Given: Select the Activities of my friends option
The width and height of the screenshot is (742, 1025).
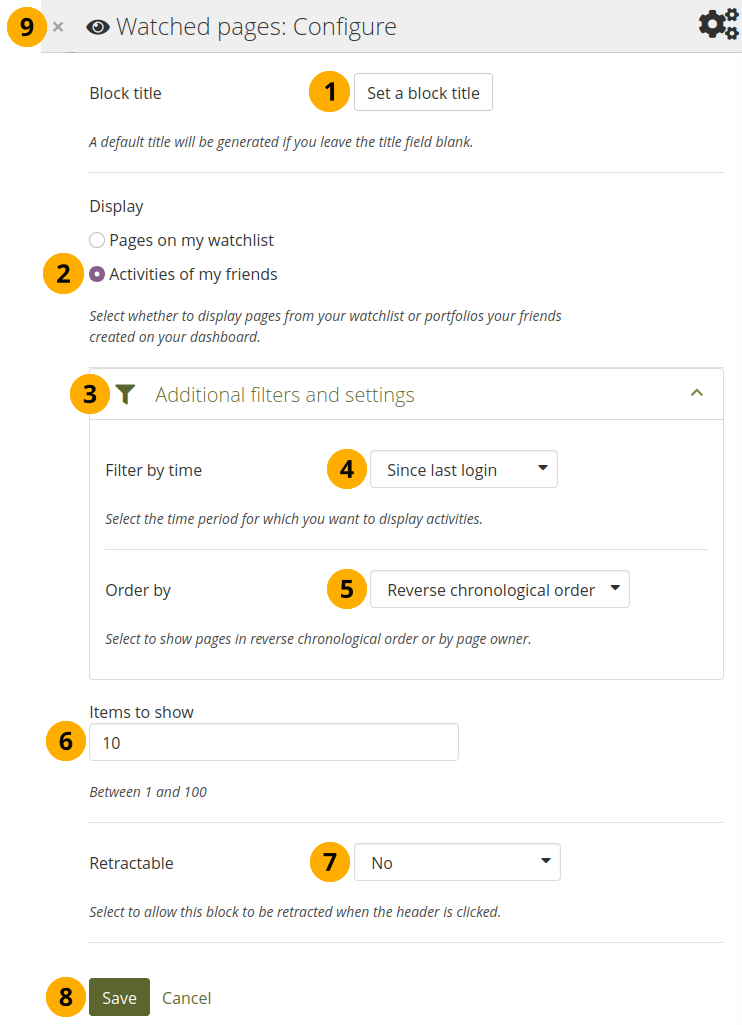Looking at the screenshot, I should click(x=97, y=274).
